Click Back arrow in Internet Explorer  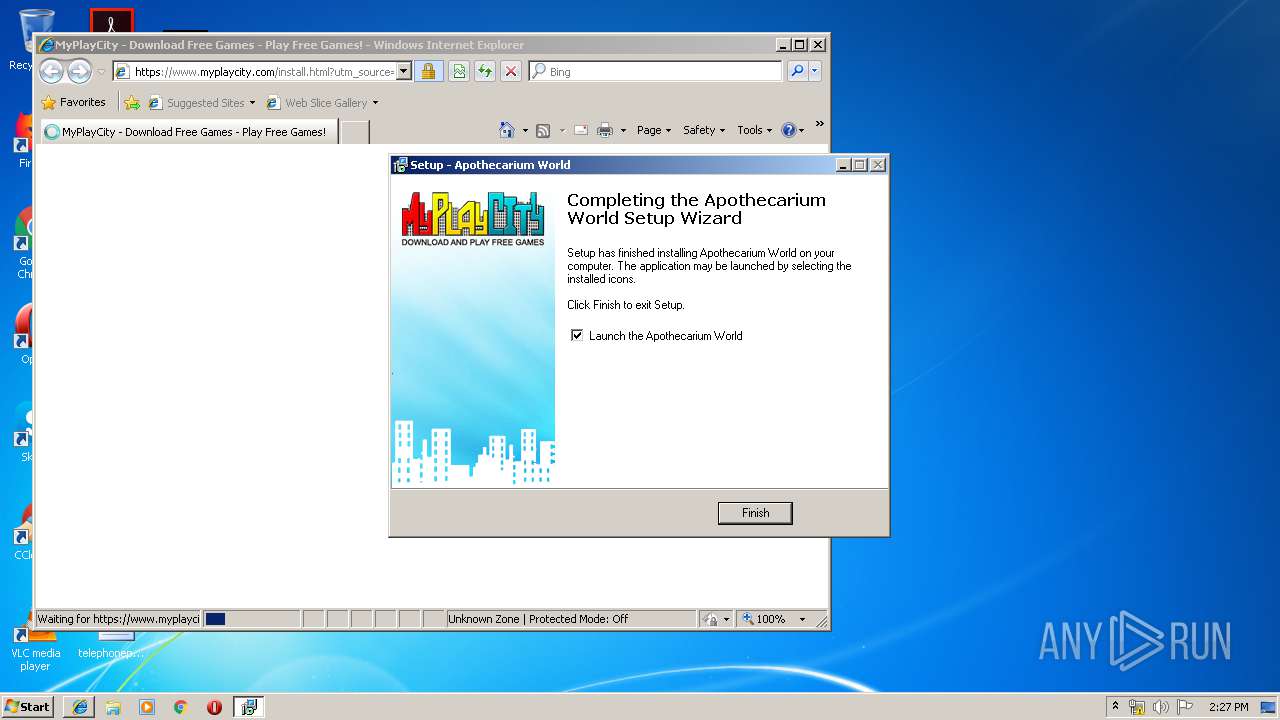pyautogui.click(x=51, y=71)
